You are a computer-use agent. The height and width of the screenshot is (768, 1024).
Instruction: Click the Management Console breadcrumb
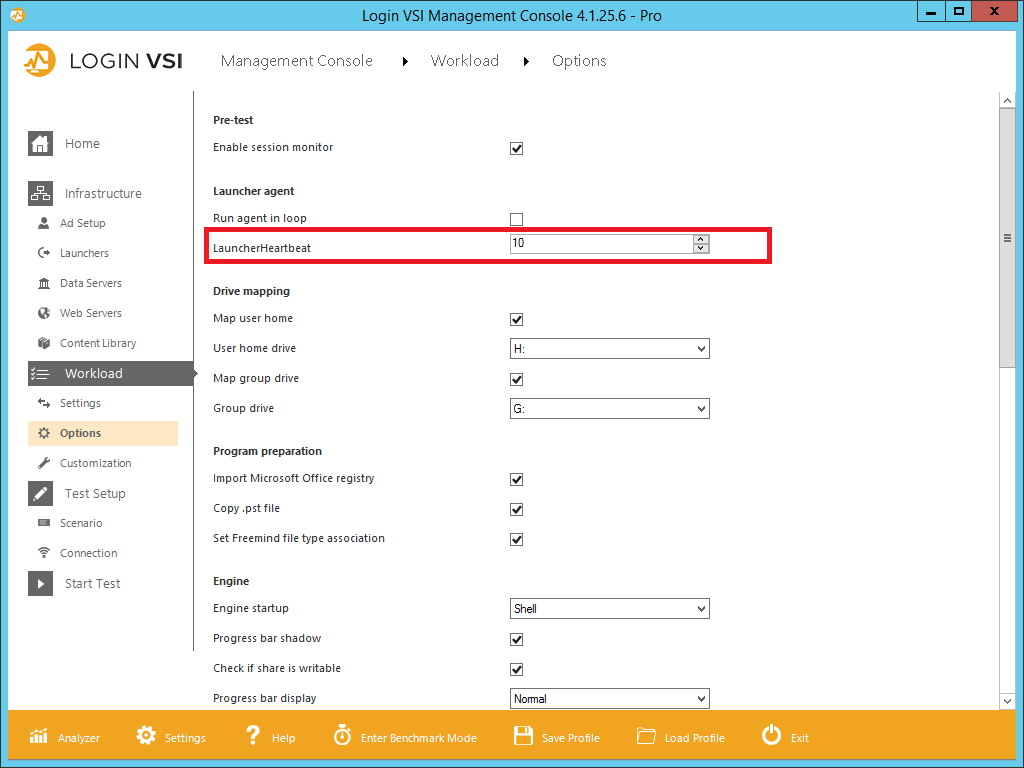296,61
